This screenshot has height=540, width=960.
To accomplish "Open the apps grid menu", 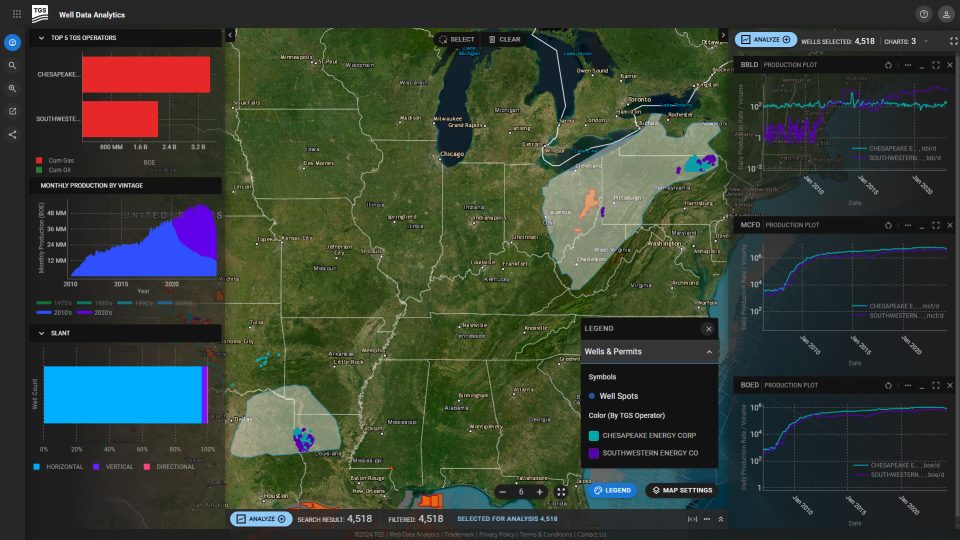I will coord(16,14).
